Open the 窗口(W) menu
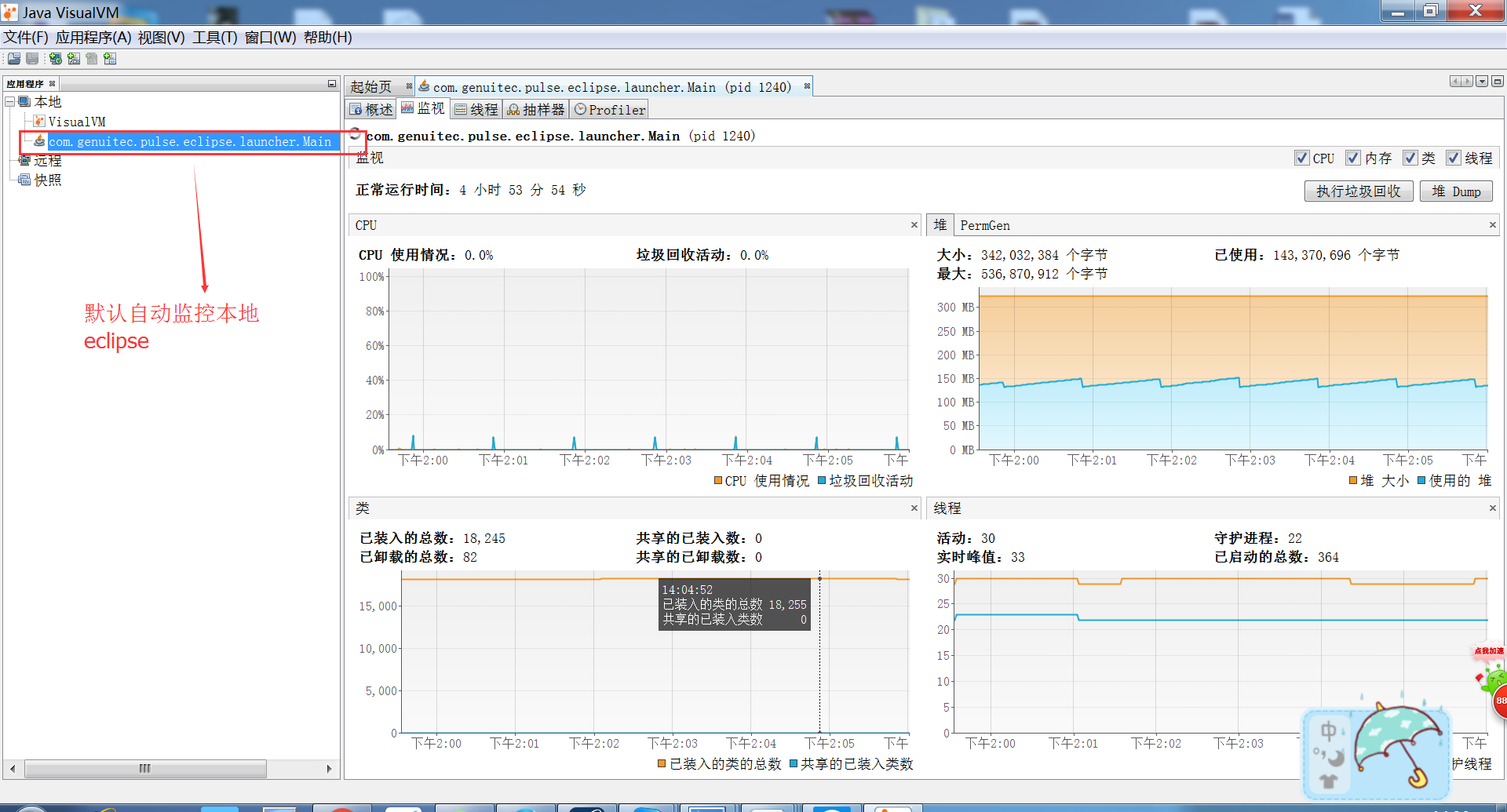This screenshot has width=1507, height=812. click(x=271, y=38)
